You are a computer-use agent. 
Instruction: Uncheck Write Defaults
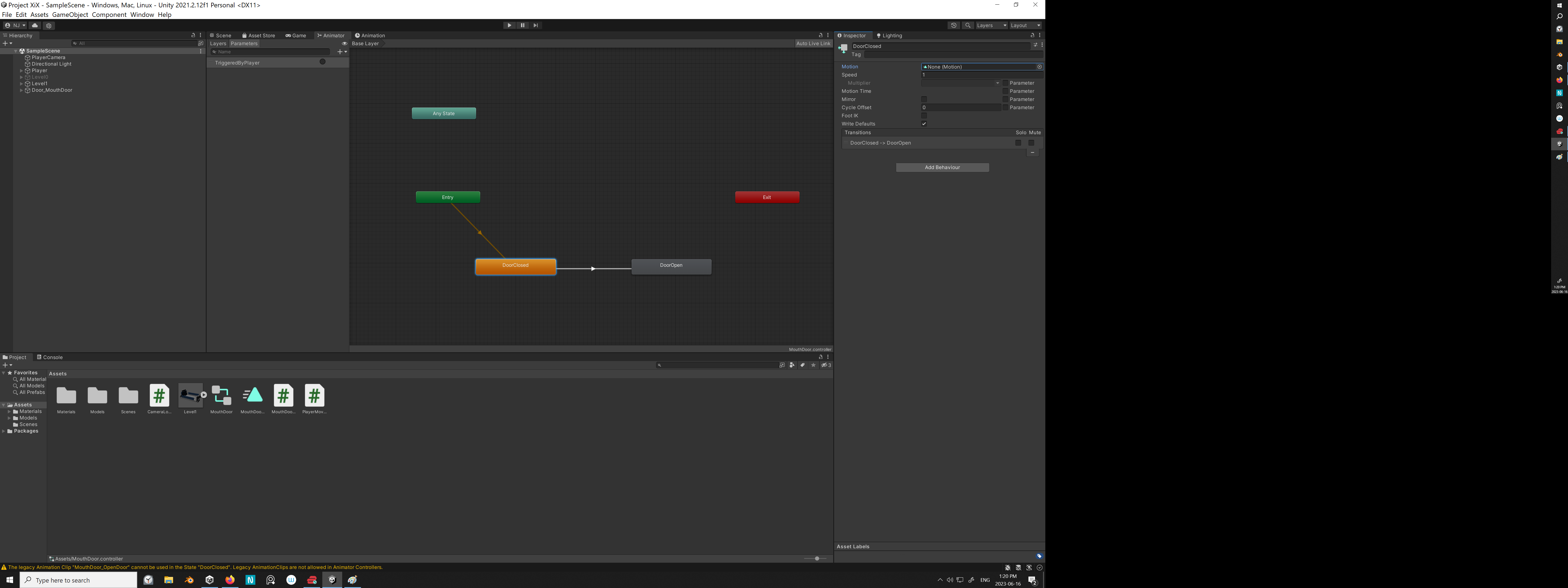click(924, 124)
